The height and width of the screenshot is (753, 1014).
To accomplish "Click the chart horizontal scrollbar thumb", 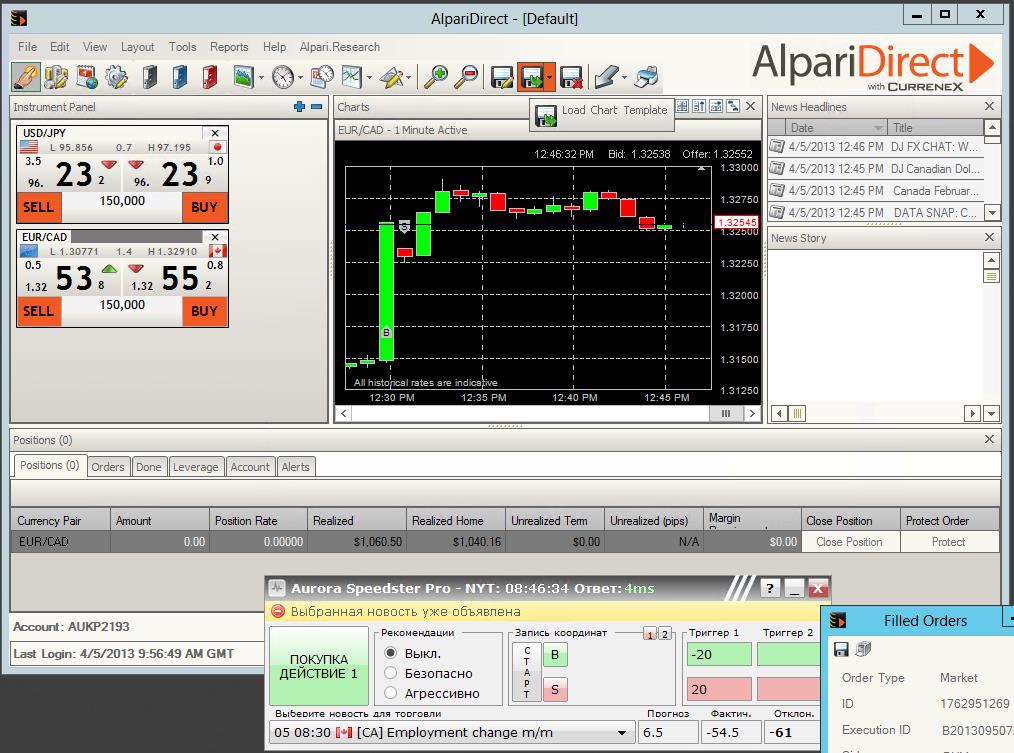I will click(726, 413).
